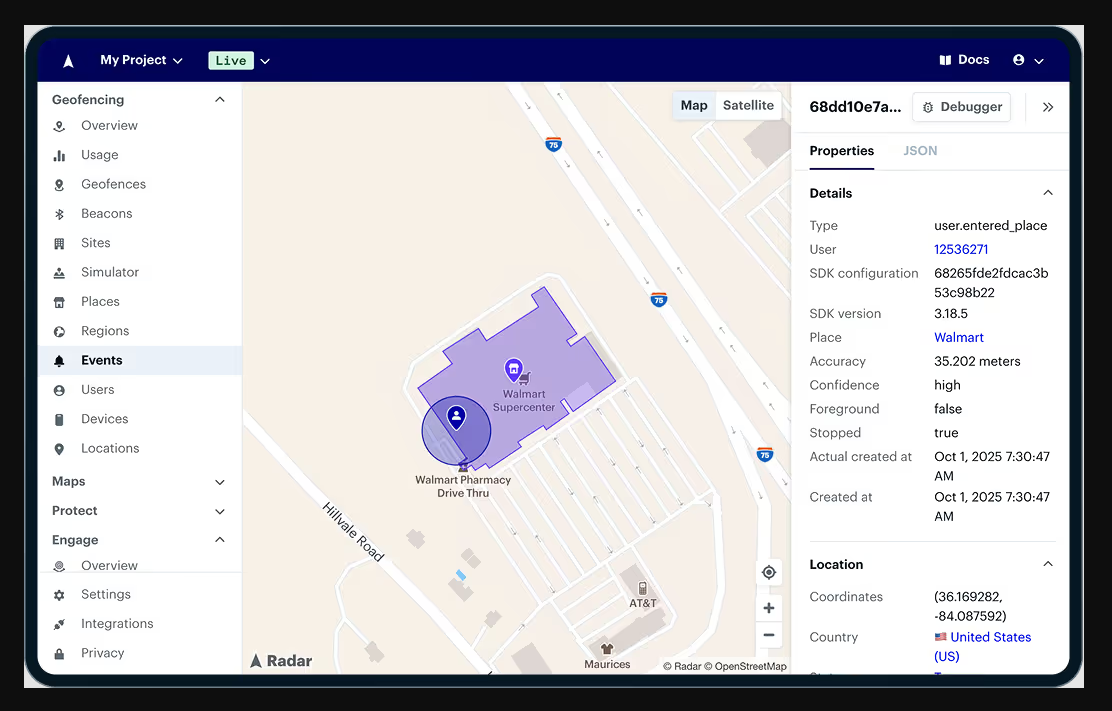Viewport: 1112px width, 711px height.
Task: Open user 12536271 link
Action: (961, 250)
